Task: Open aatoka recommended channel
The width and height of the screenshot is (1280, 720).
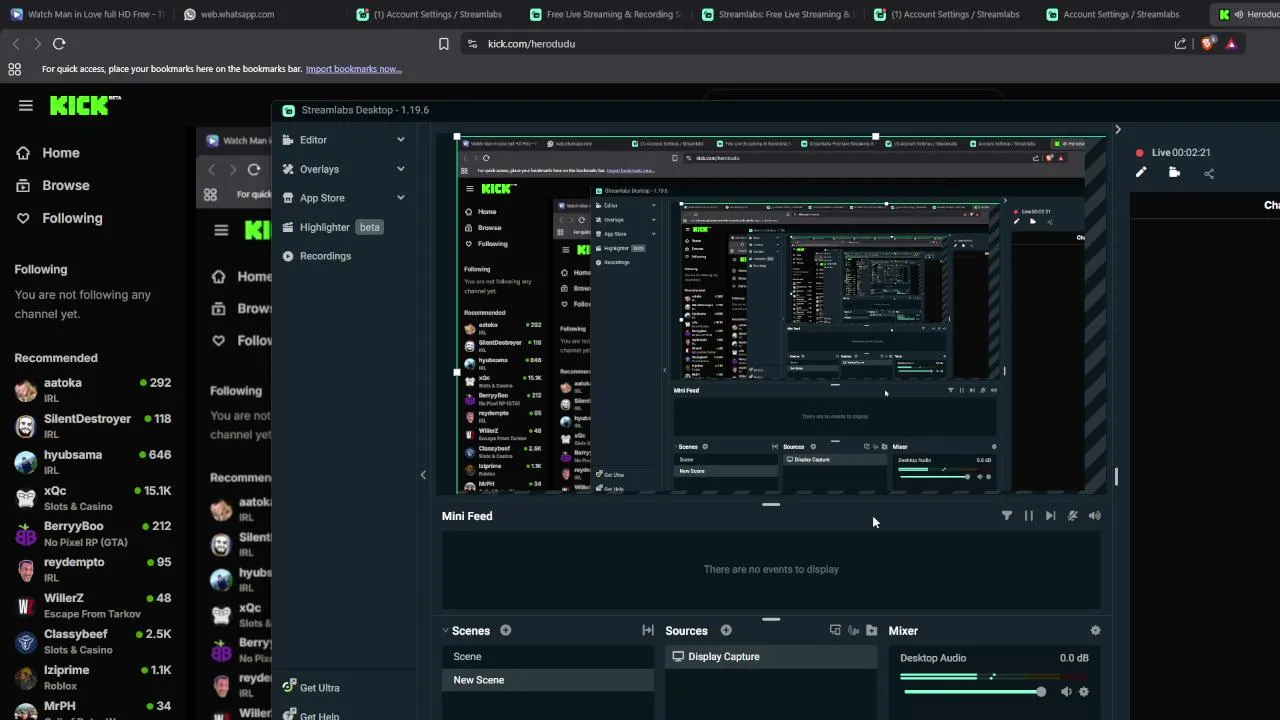Action: tap(93, 390)
